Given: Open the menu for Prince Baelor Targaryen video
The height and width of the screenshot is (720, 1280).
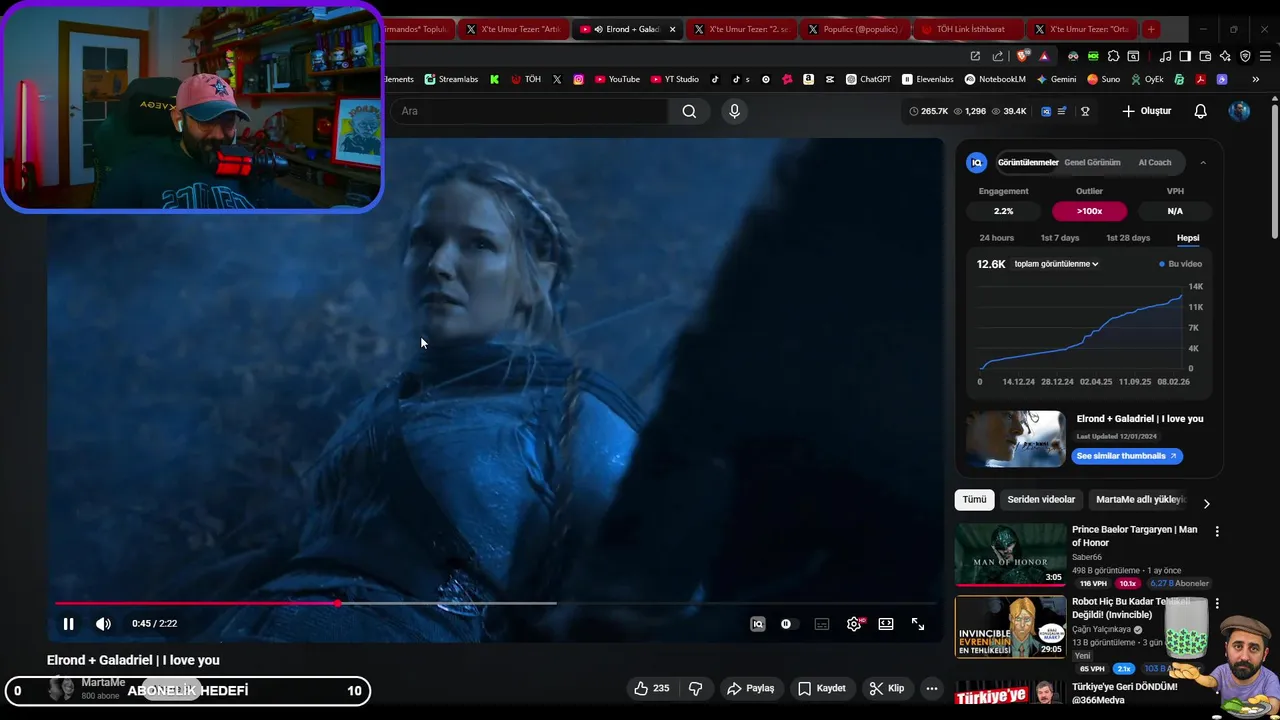Looking at the screenshot, I should (1217, 531).
